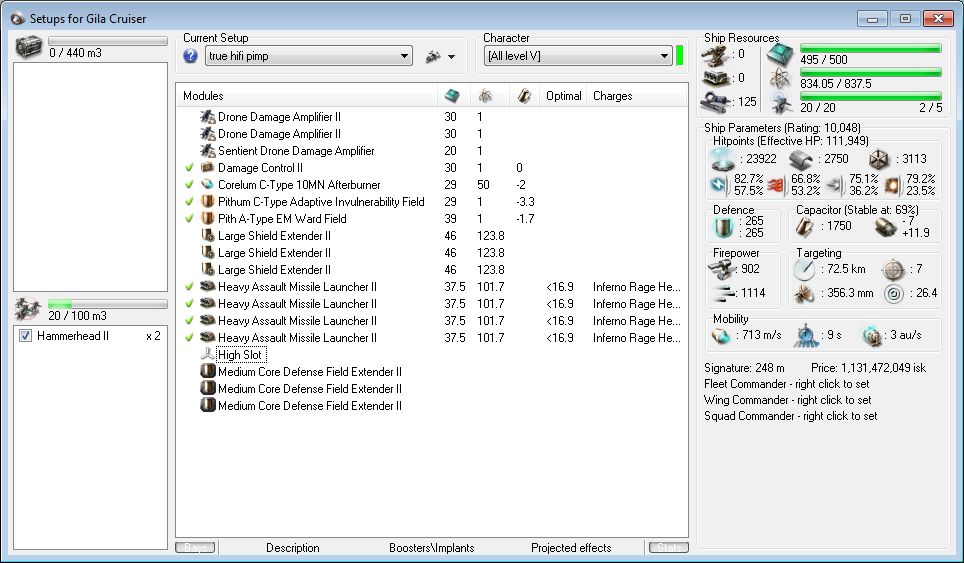Click the drone bay icon
Screen dimensions: 964x563
28,309
